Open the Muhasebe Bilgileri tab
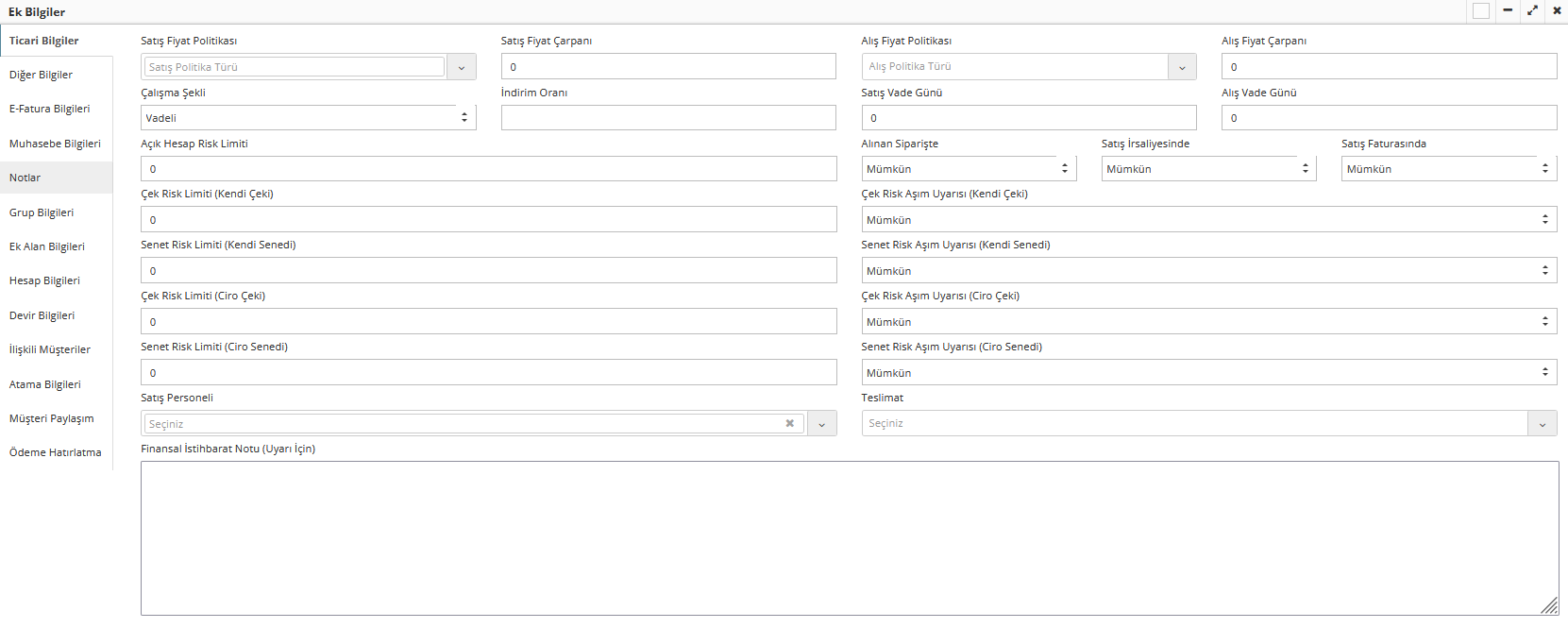Image resolution: width=1568 pixels, height=628 pixels. pos(55,144)
